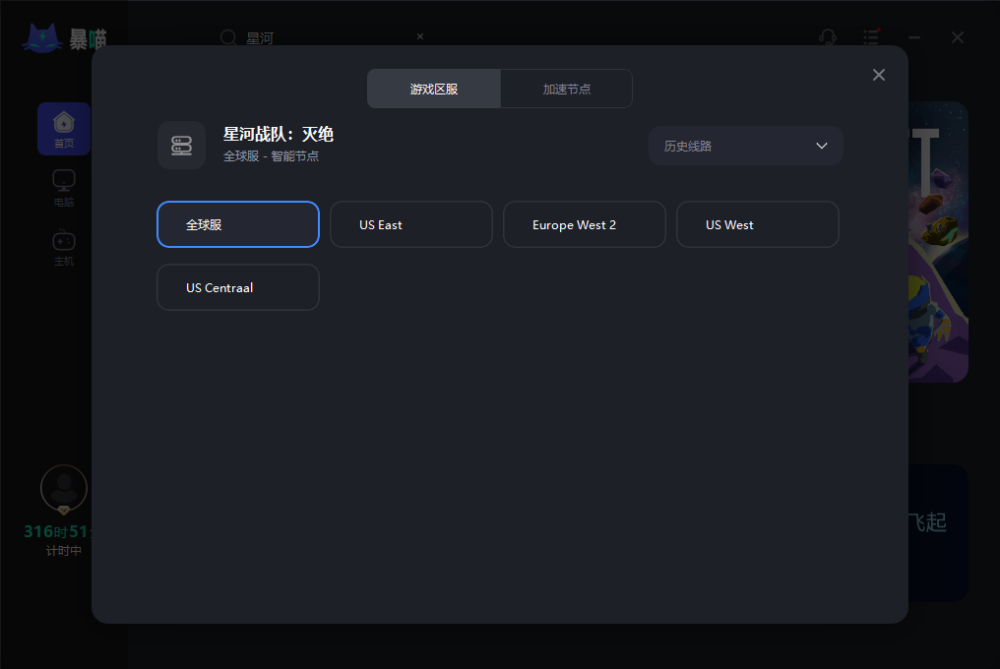Select the 全球服 server region
Image resolution: width=1000 pixels, height=669 pixels.
238,224
